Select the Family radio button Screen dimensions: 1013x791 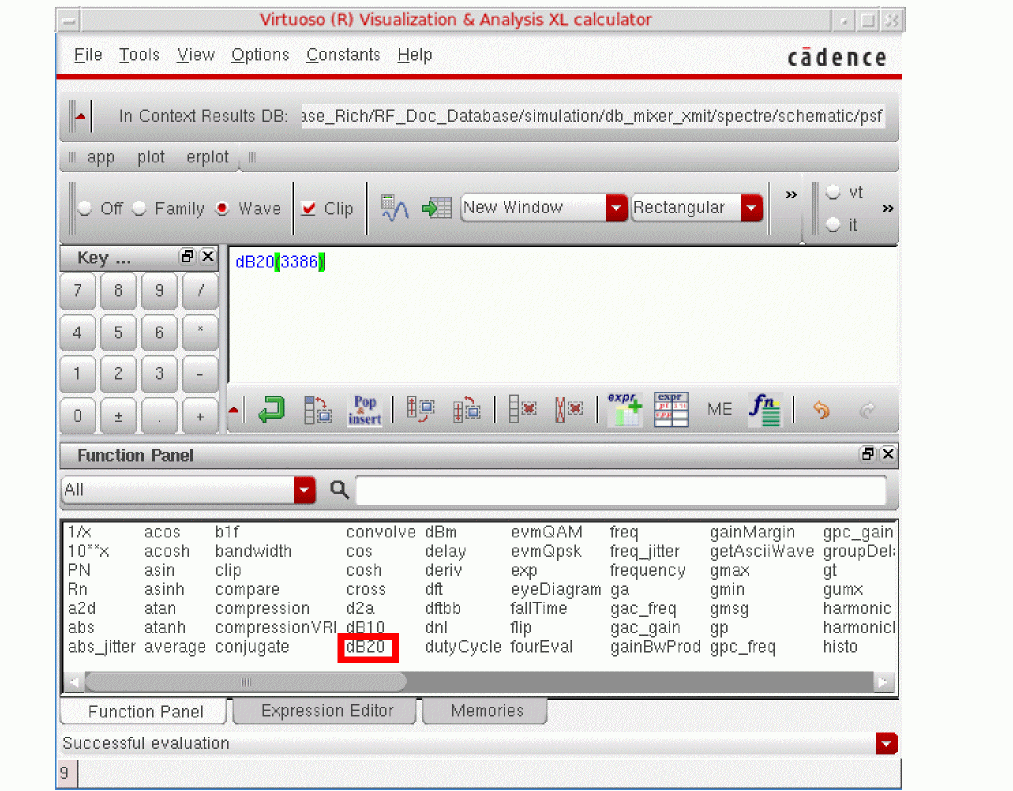tap(140, 209)
